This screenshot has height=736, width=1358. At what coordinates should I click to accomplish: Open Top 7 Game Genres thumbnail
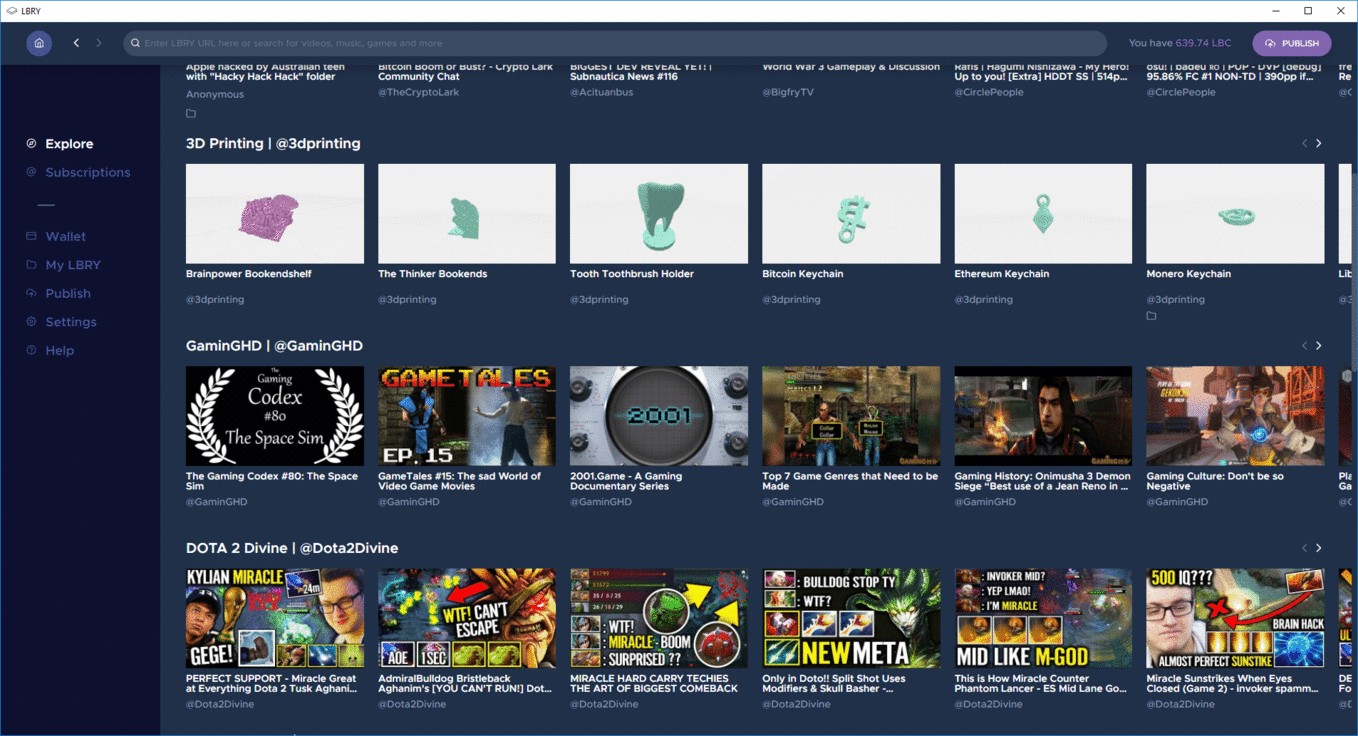[x=851, y=416]
